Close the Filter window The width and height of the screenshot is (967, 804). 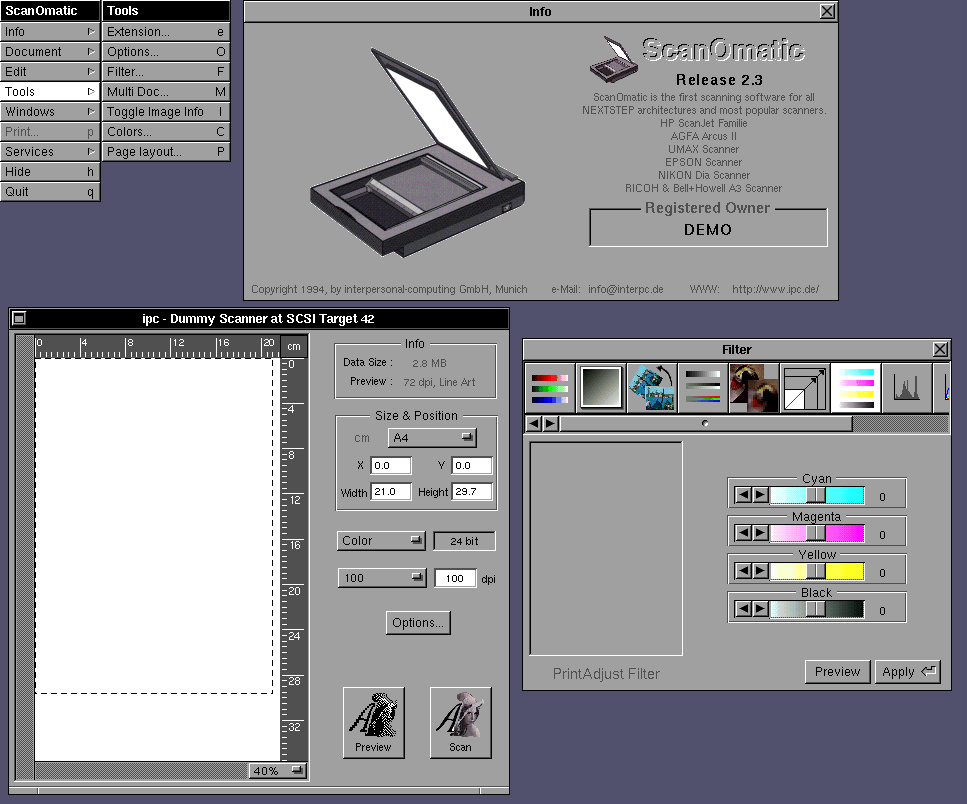940,350
